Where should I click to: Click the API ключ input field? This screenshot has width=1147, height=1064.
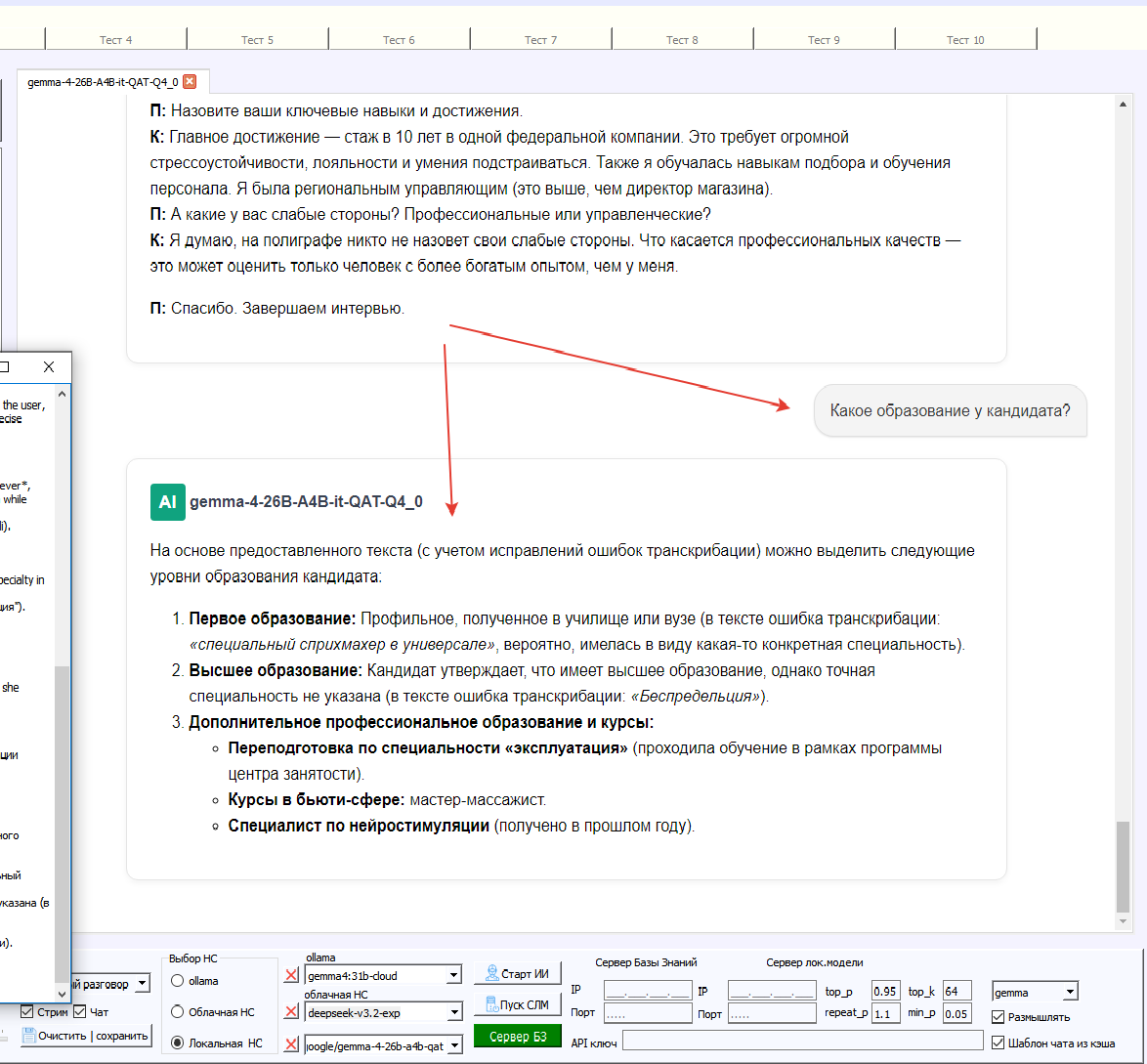802,1042
